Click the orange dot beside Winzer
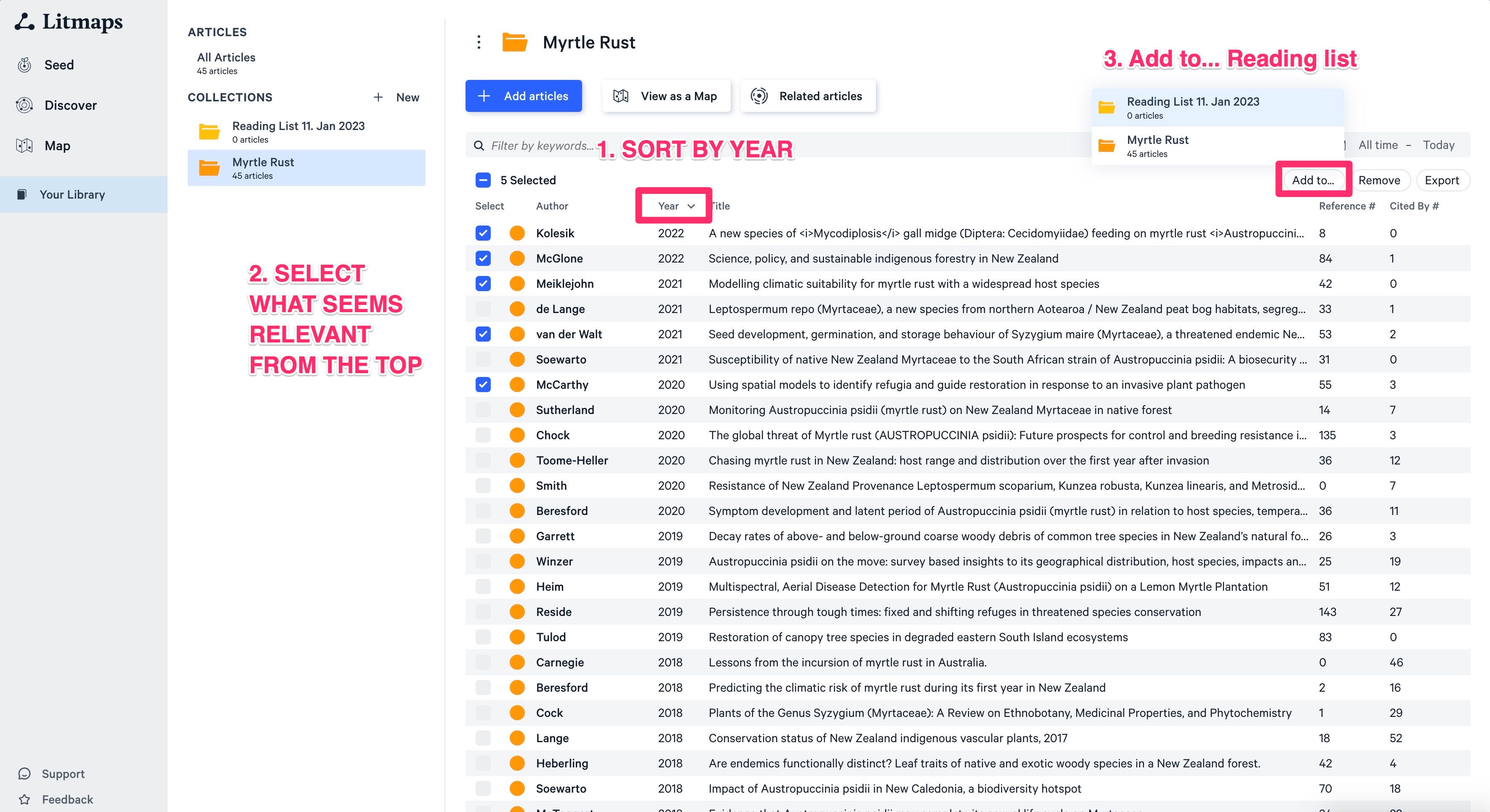The width and height of the screenshot is (1490, 812). [517, 561]
